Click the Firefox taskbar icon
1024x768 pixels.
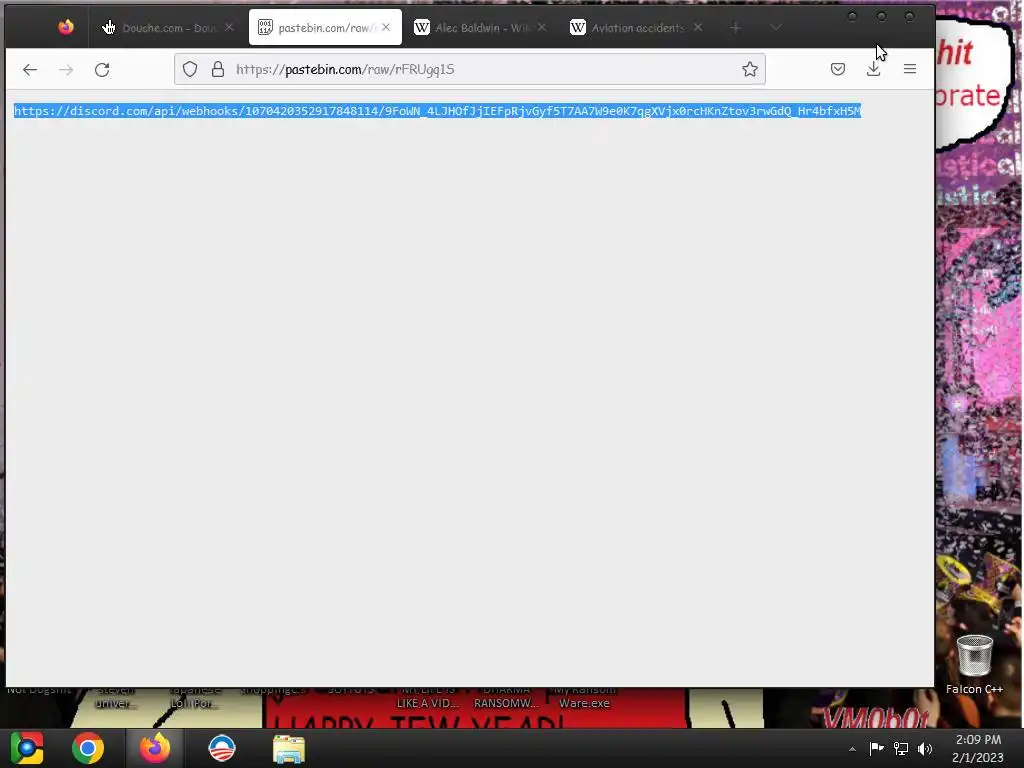click(155, 748)
